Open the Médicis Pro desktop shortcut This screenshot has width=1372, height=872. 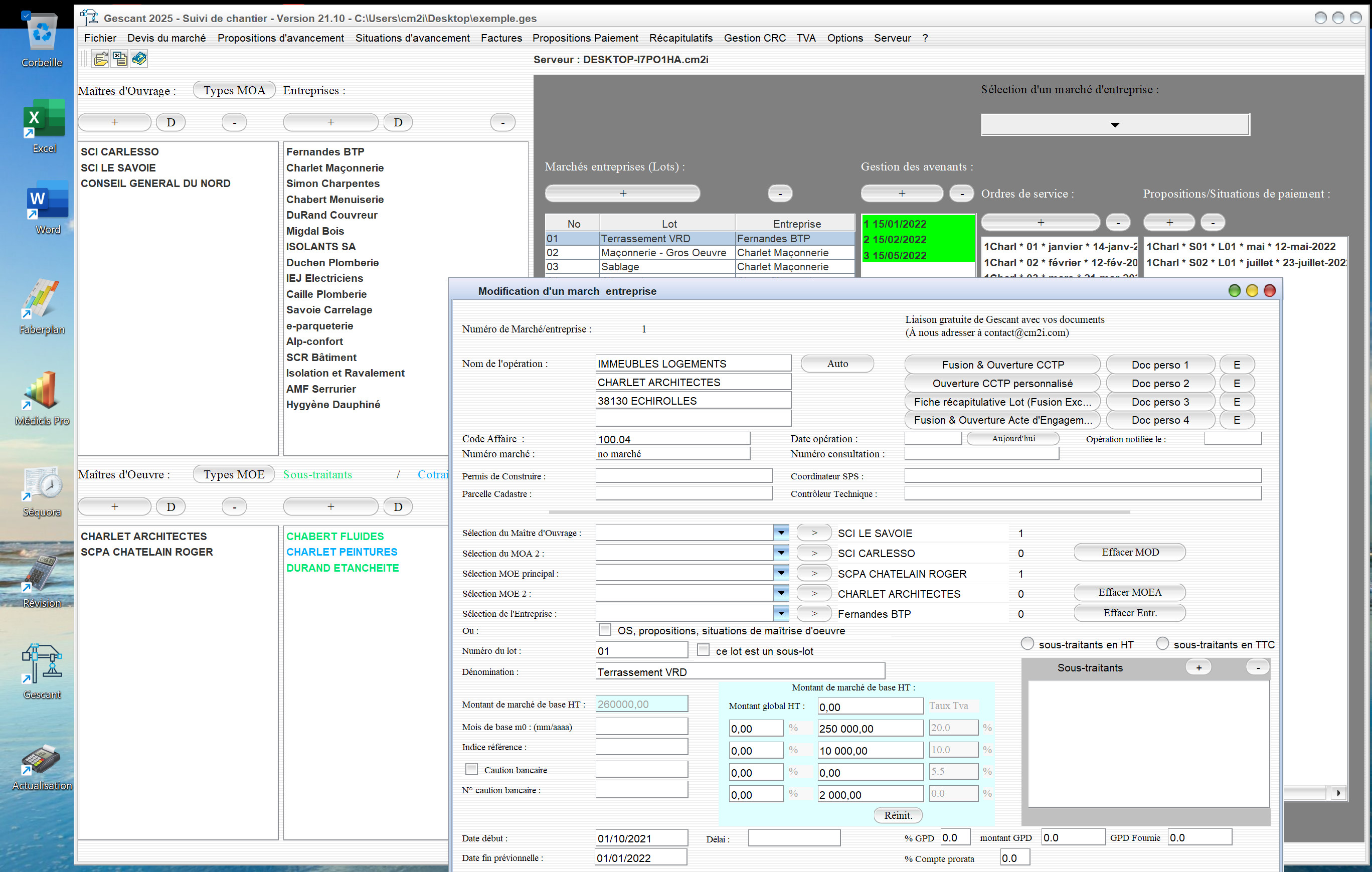tap(42, 398)
